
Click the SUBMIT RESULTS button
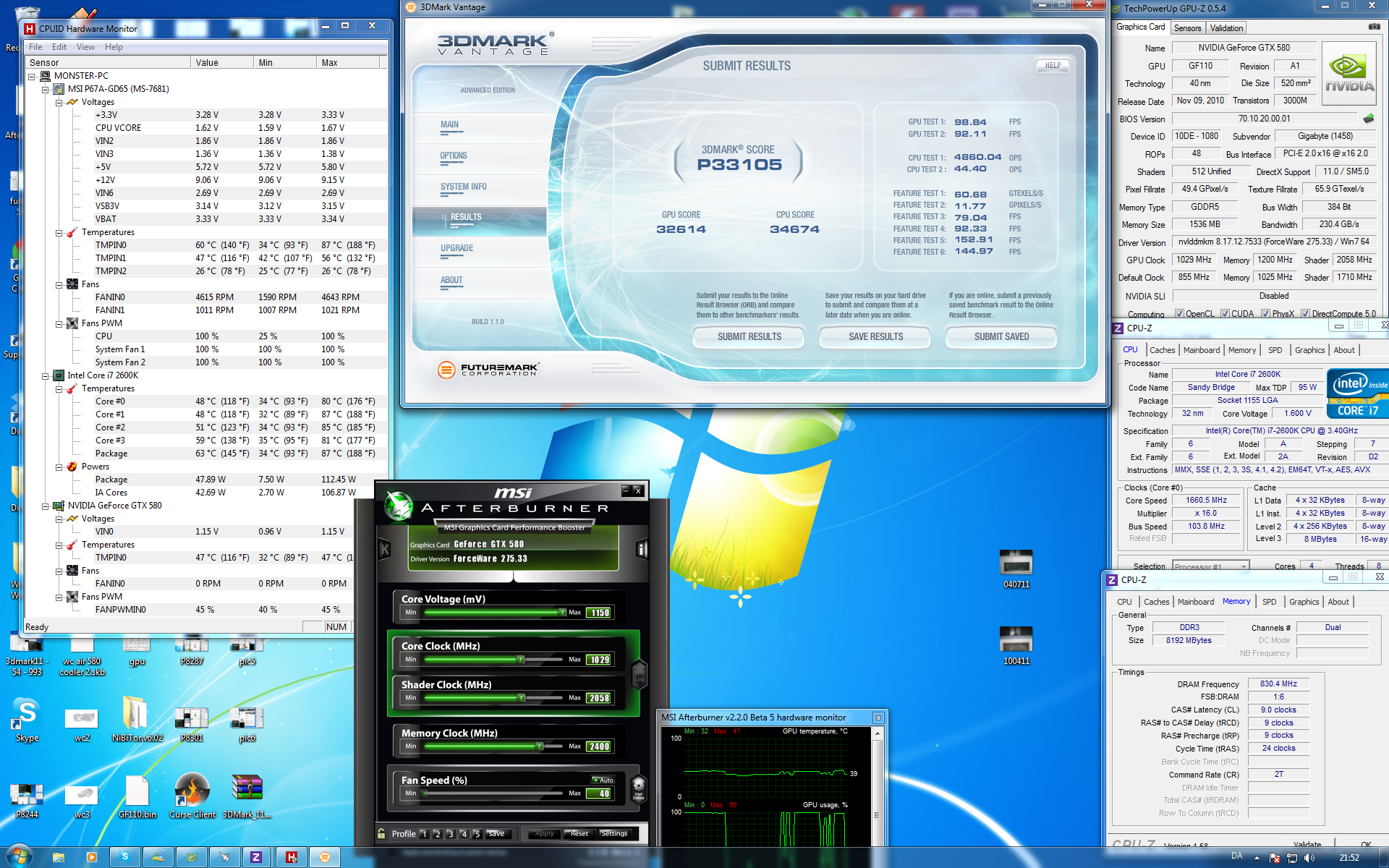pos(749,336)
